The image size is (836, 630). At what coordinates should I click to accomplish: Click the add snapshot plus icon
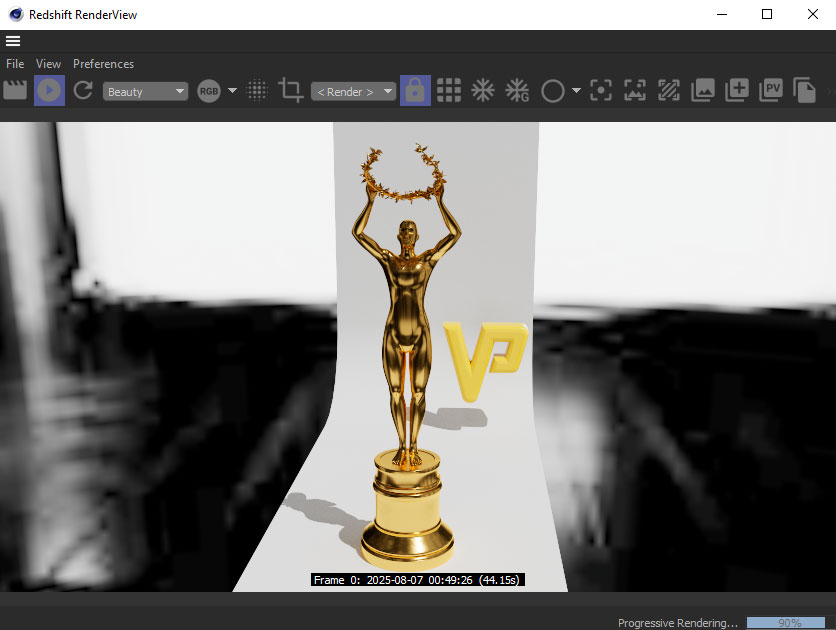[737, 91]
